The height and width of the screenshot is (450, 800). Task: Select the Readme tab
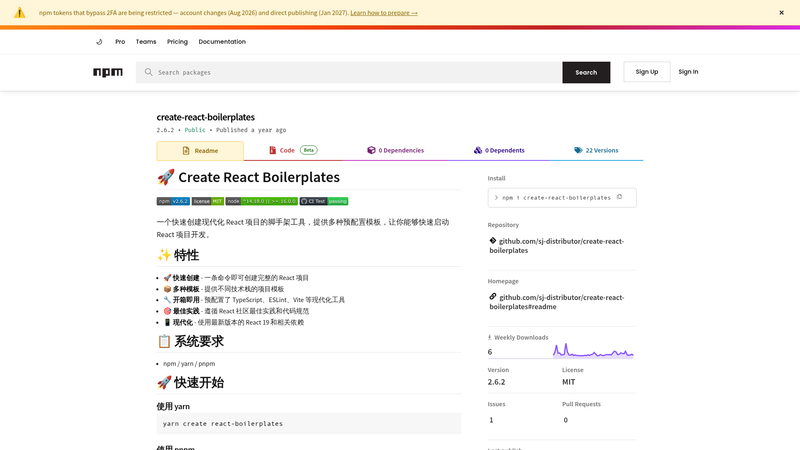point(200,151)
